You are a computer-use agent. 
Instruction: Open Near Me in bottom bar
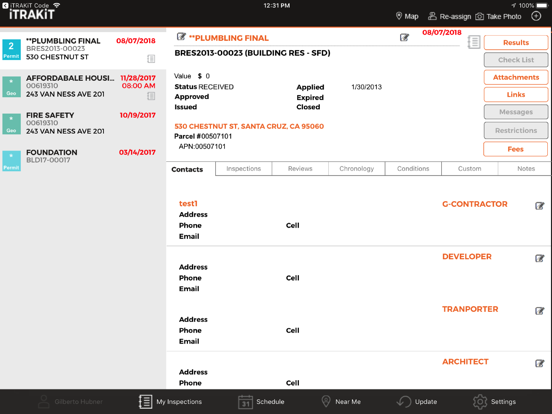341,402
